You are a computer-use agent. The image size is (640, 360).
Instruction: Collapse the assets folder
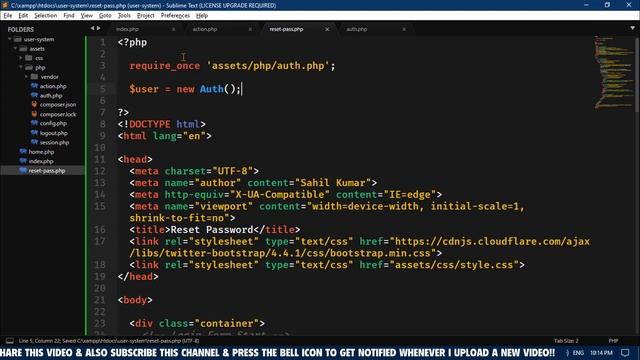(16, 49)
